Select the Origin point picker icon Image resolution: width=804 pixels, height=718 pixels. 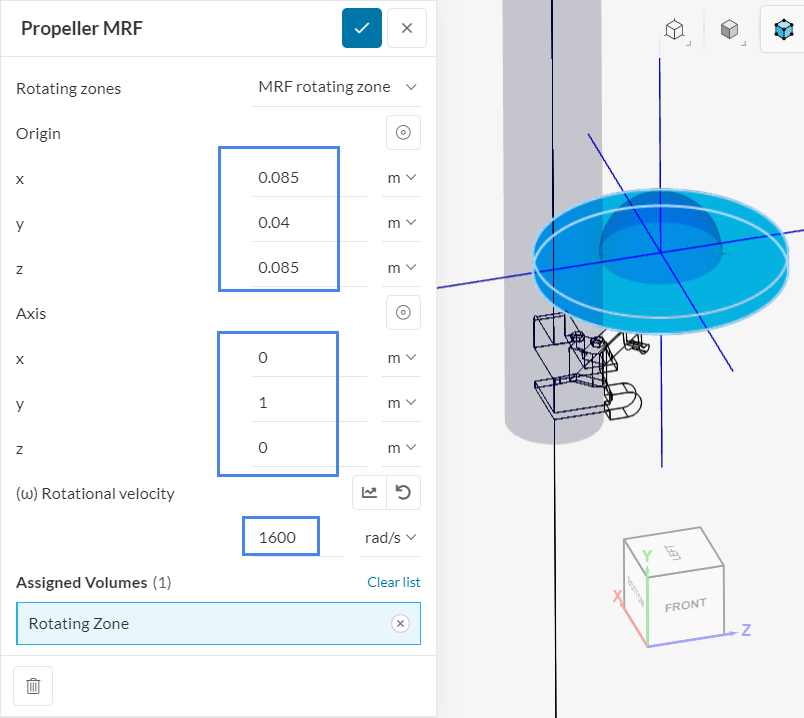[403, 132]
